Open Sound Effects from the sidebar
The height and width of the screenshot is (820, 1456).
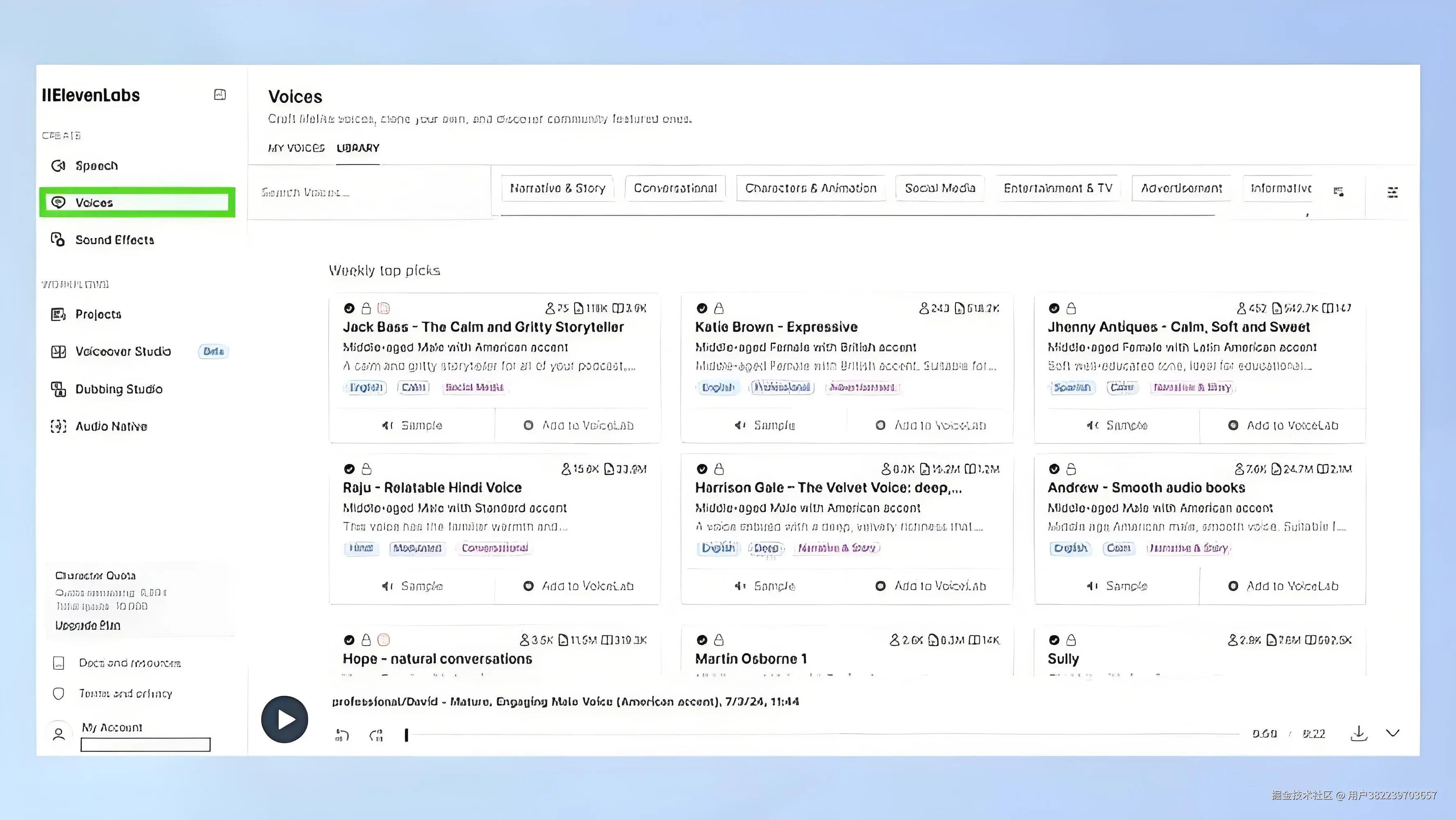pos(114,240)
